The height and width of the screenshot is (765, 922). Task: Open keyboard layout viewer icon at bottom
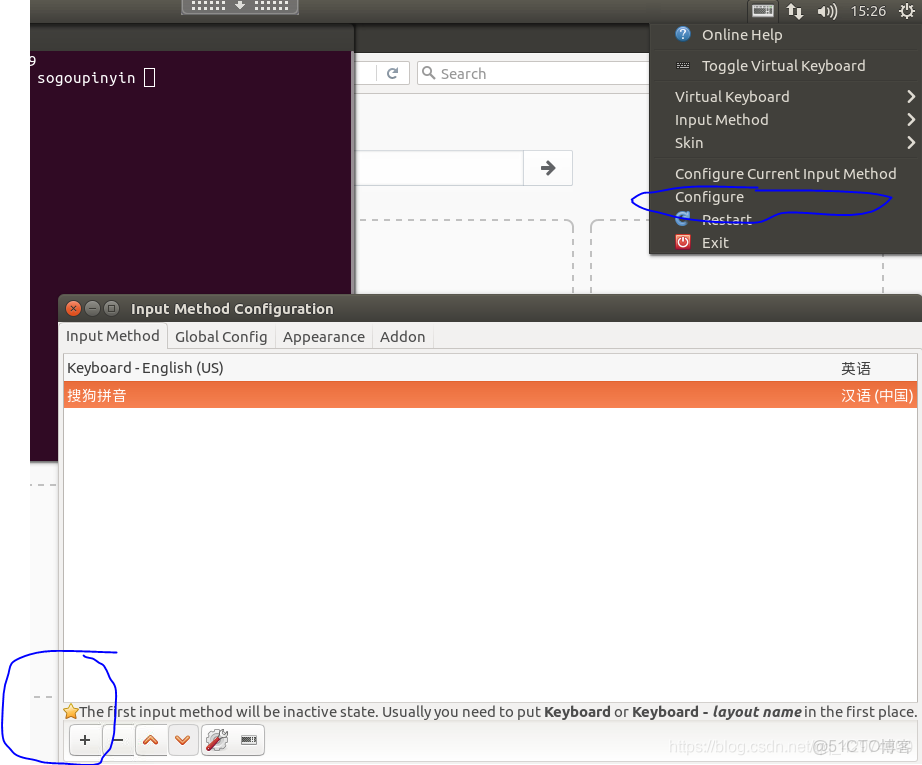pos(247,740)
